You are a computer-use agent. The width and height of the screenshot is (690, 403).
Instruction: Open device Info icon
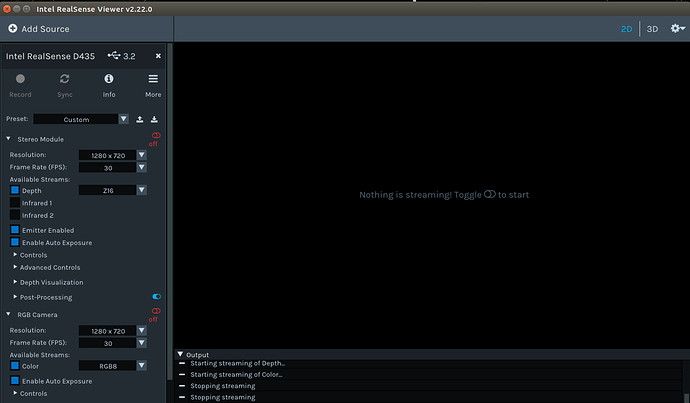pos(109,79)
